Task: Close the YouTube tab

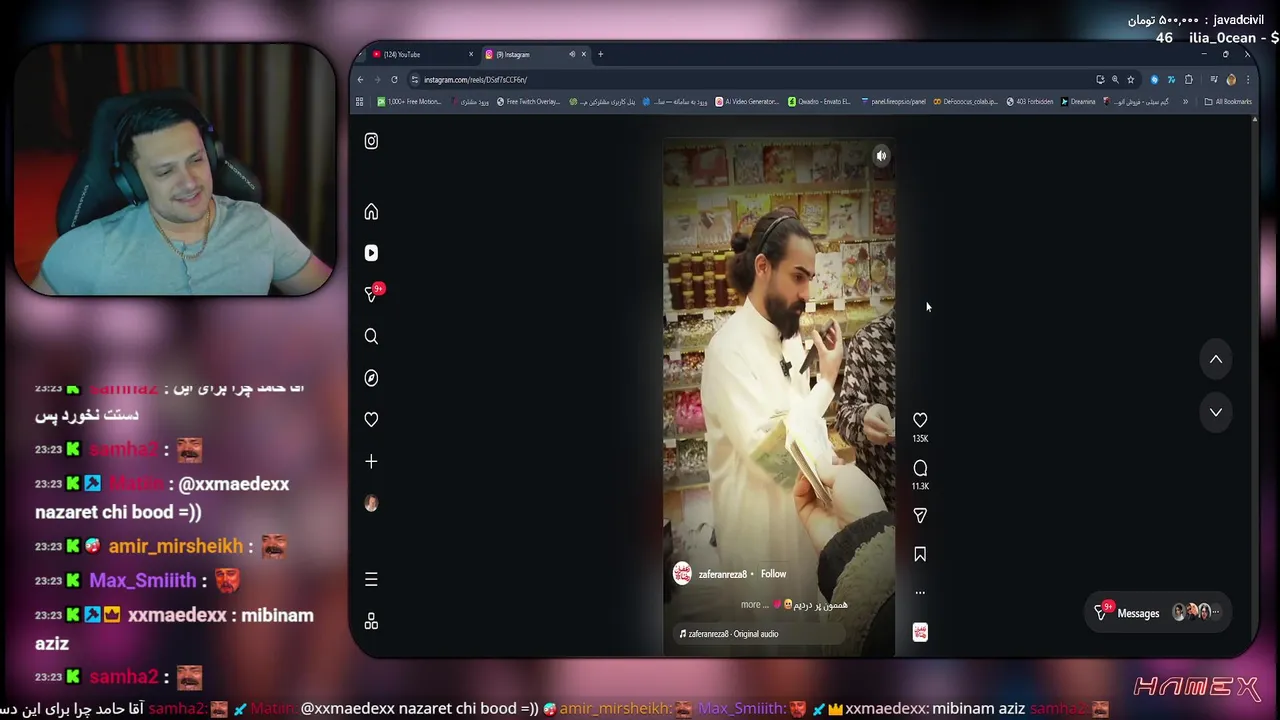Action: (471, 54)
